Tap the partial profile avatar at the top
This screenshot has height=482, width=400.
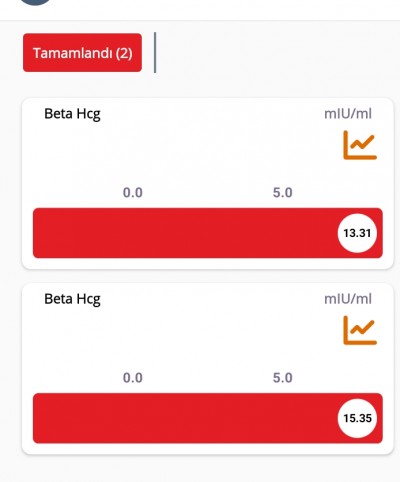35,2
